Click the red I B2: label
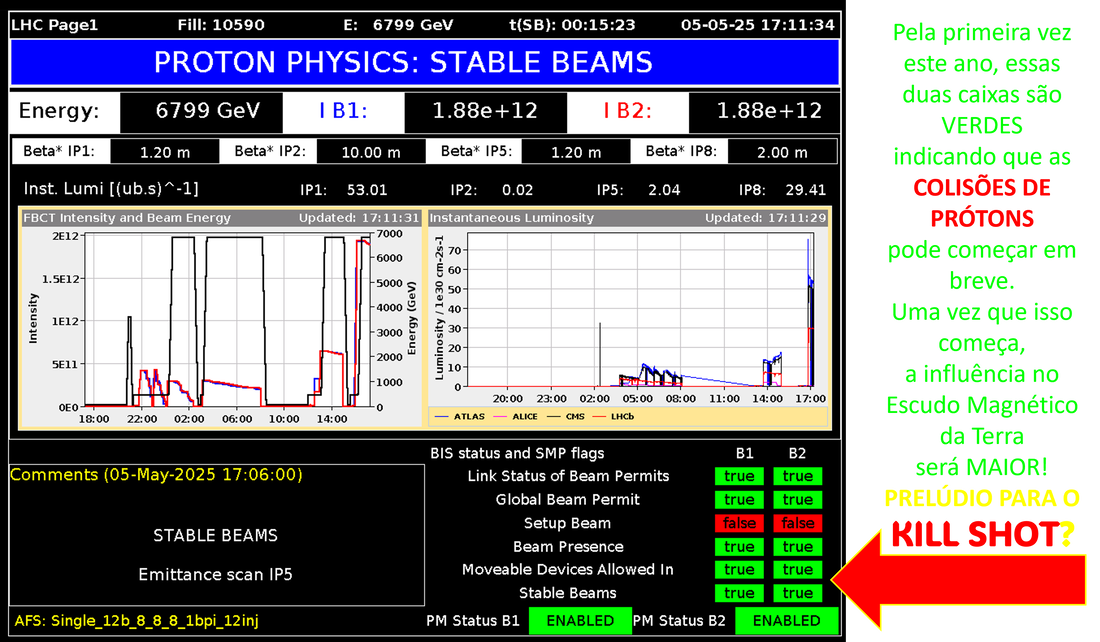Screen dimensions: 1100x642 pyautogui.click(x=628, y=111)
